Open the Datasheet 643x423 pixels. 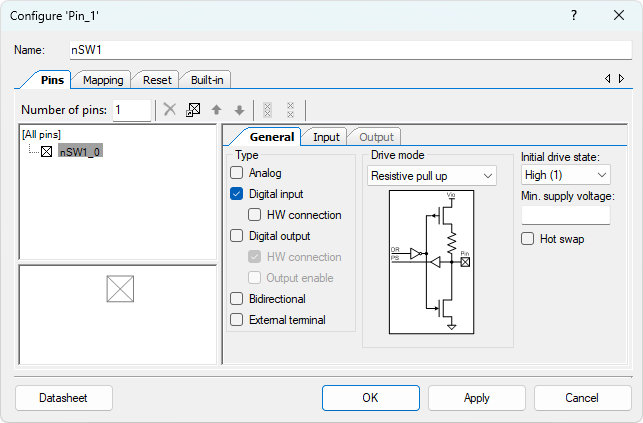[63, 398]
